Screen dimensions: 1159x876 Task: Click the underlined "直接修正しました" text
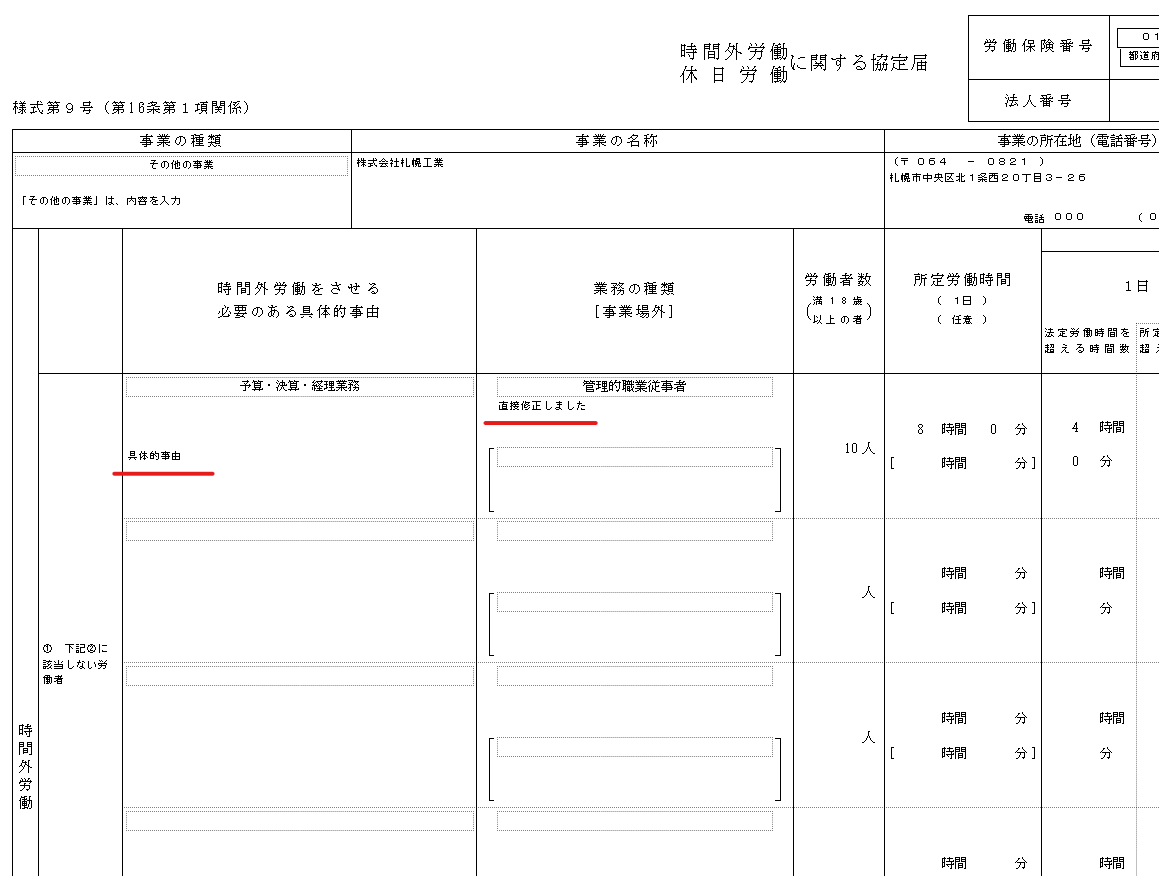542,406
